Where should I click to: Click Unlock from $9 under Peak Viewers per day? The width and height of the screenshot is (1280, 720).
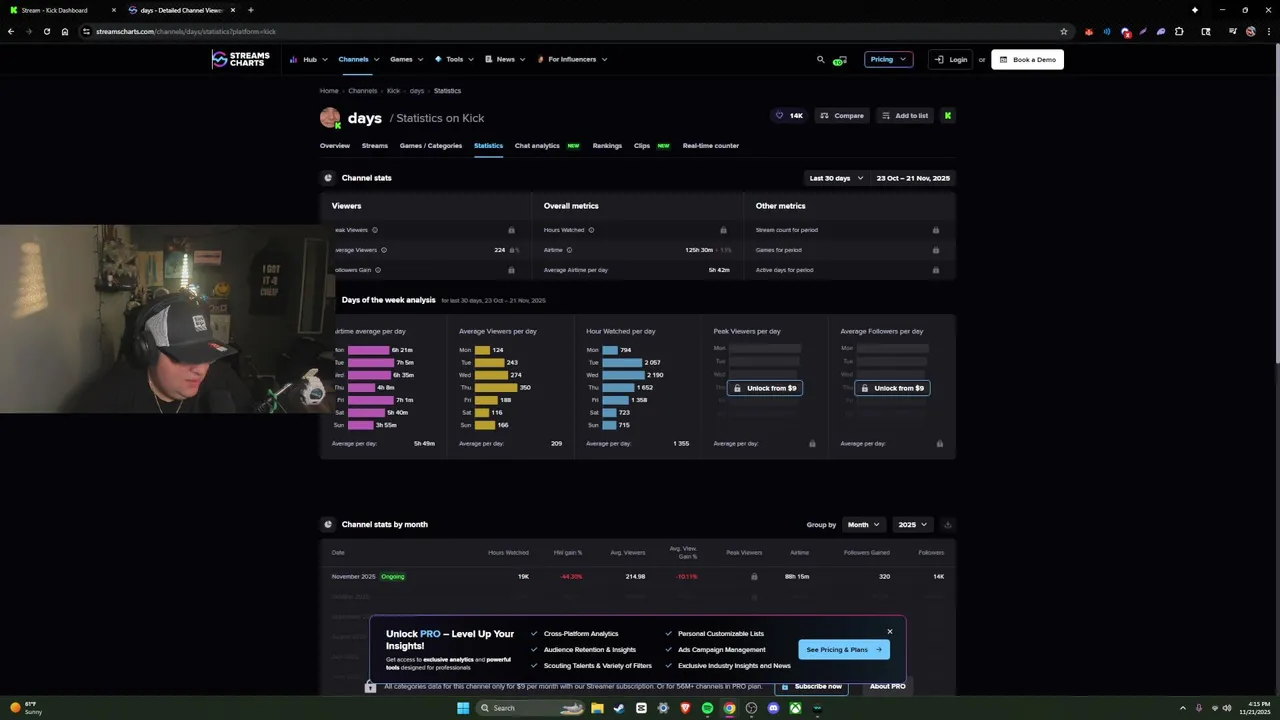coord(765,388)
